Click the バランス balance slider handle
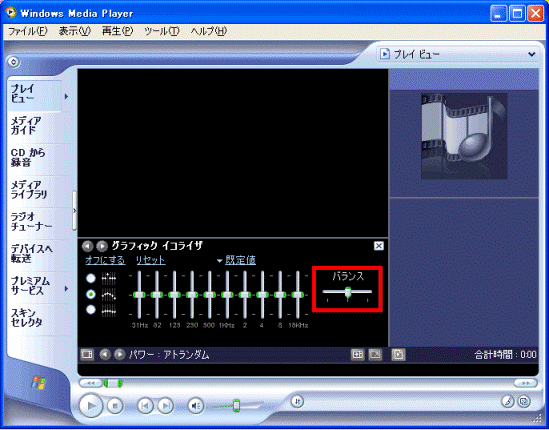Viewport: 549px width, 430px height. [x=348, y=292]
